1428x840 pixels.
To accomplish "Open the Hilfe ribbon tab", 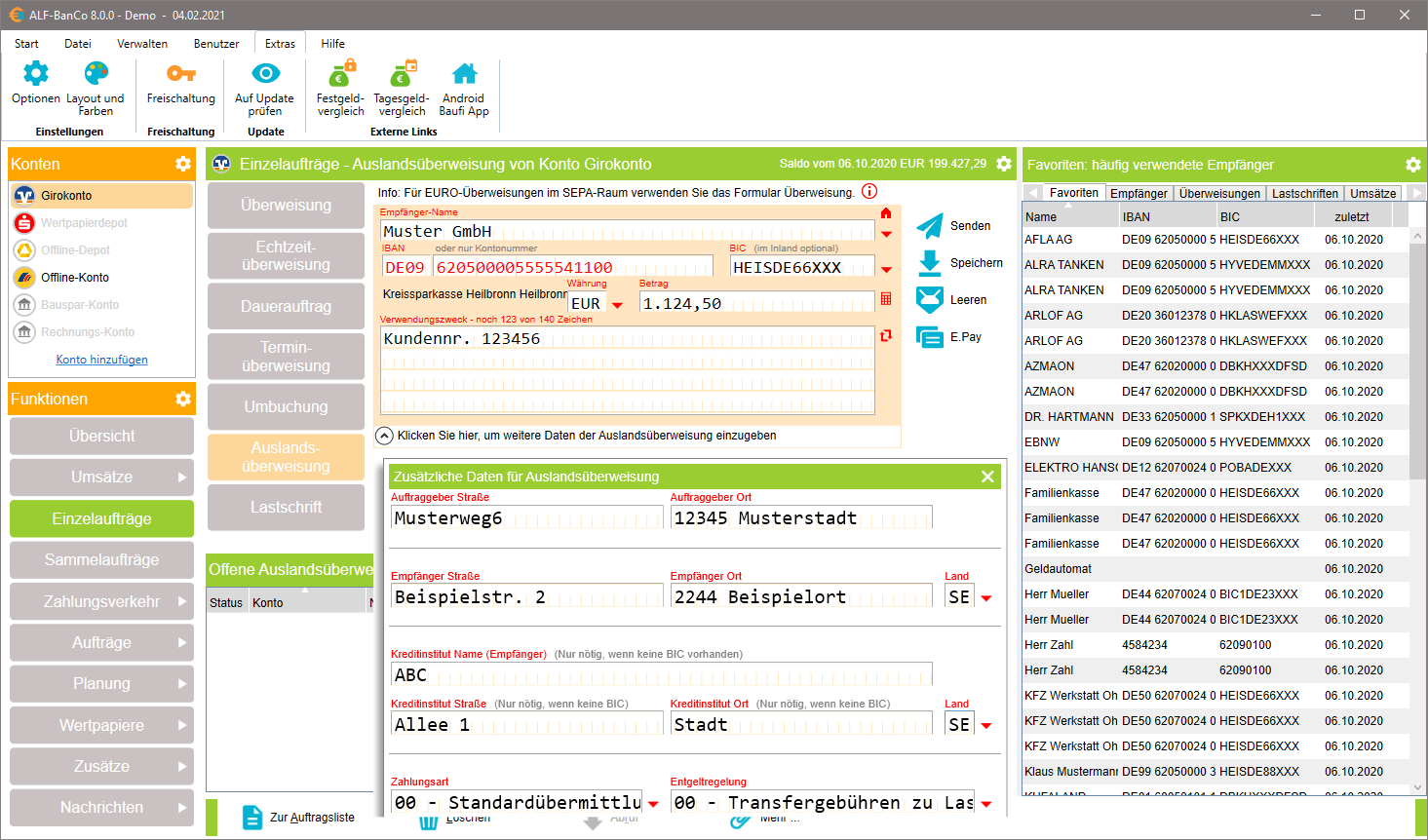I will [x=332, y=44].
